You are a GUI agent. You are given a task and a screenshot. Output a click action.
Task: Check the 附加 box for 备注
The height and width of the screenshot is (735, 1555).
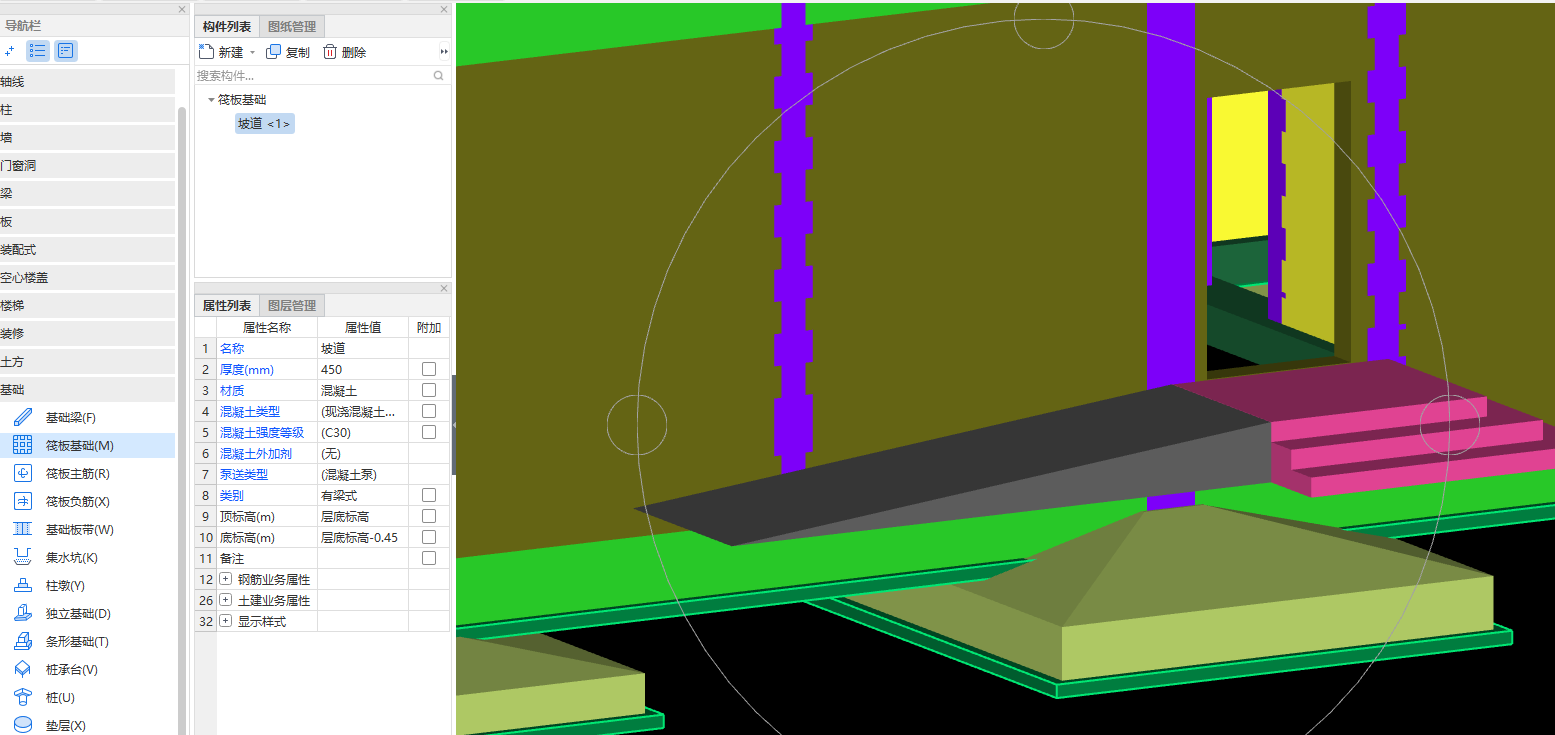[429, 558]
